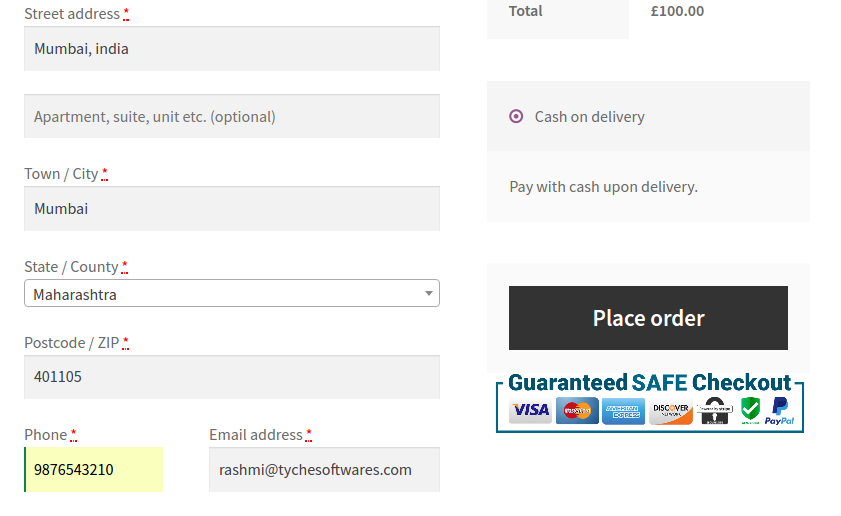The height and width of the screenshot is (516, 841).
Task: Click the Street address label
Action: click(x=72, y=14)
